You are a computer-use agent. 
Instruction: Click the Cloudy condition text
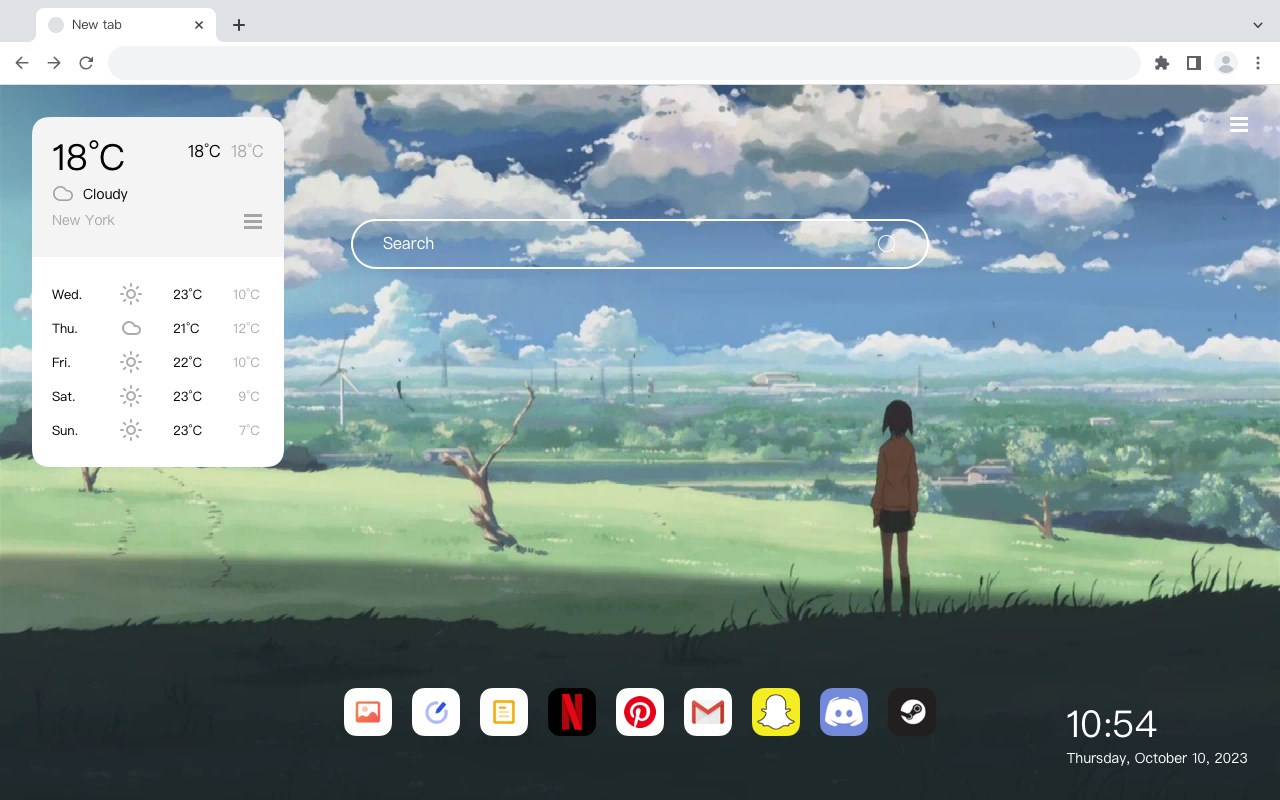105,194
